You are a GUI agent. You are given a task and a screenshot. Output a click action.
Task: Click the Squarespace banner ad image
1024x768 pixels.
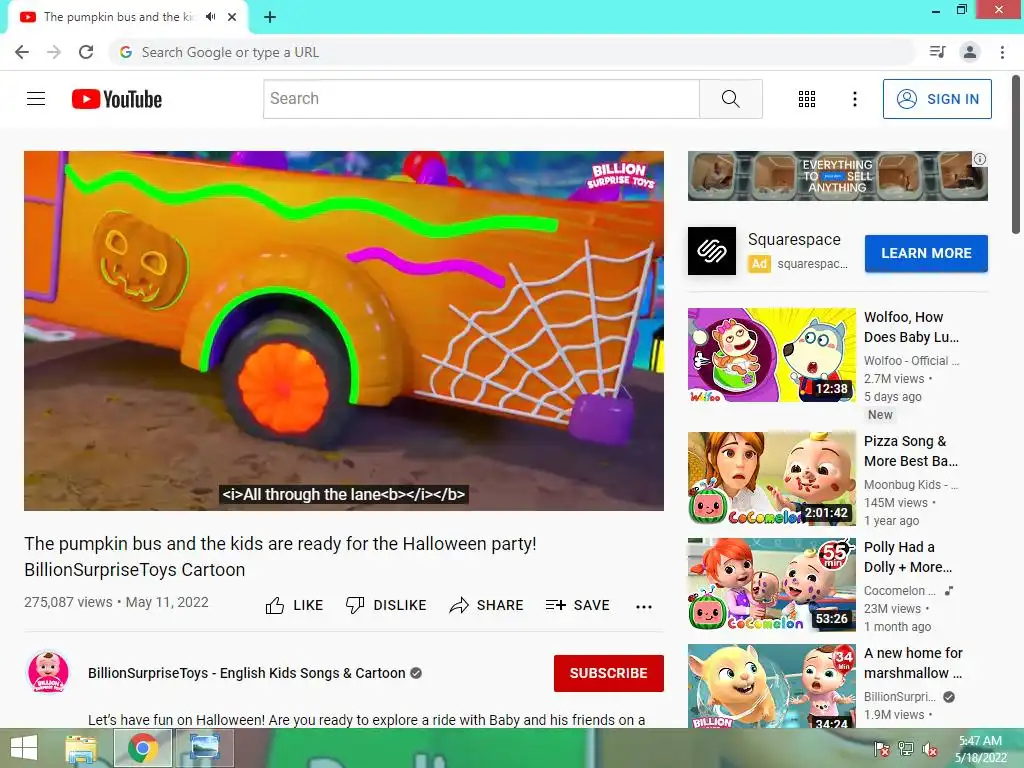838,176
